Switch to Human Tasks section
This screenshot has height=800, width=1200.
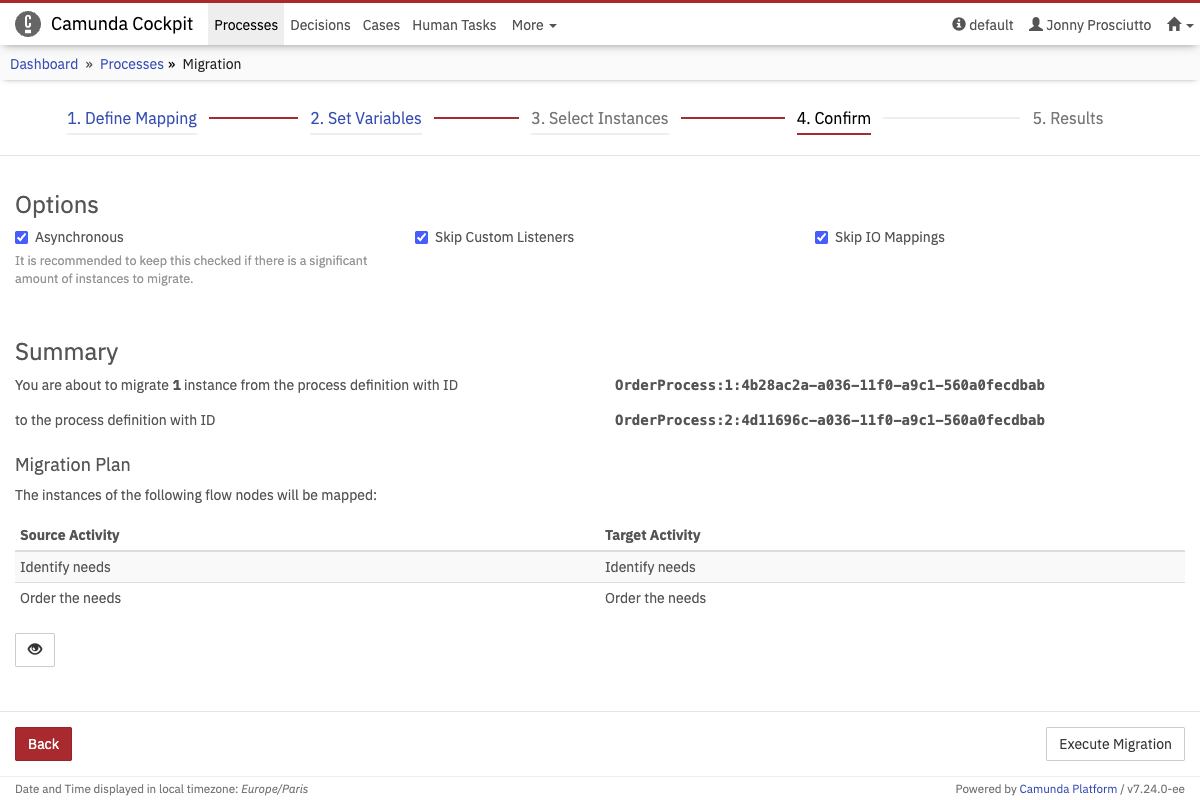pyautogui.click(x=454, y=25)
